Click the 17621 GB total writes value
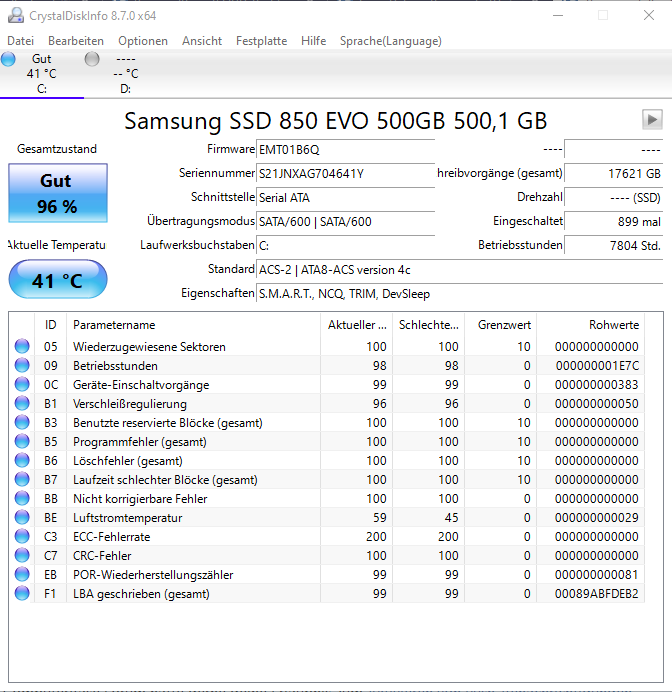This screenshot has width=672, height=692. point(613,173)
